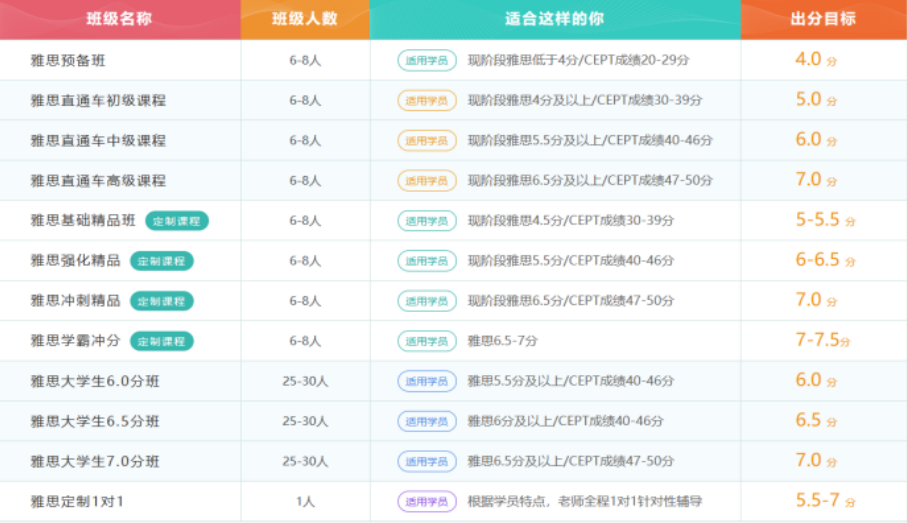The width and height of the screenshot is (907, 523).
Task: Click 适用学员 tag in 雅思大学生7.0分班 row
Action: click(427, 461)
